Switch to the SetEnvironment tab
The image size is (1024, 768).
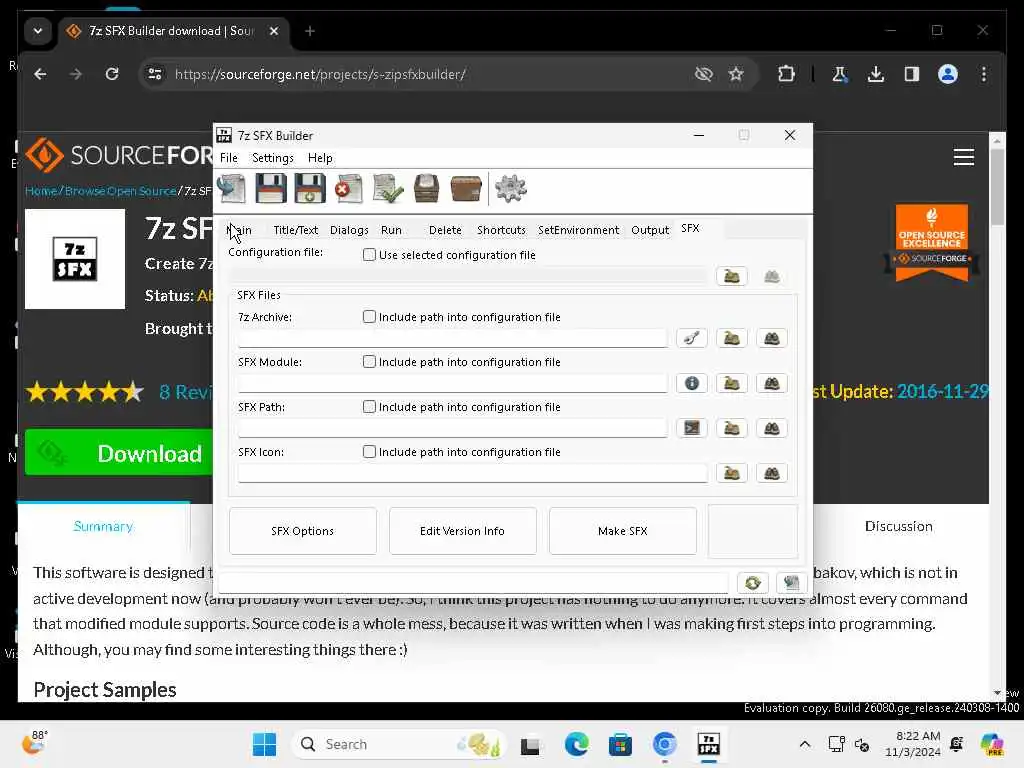[x=579, y=230]
